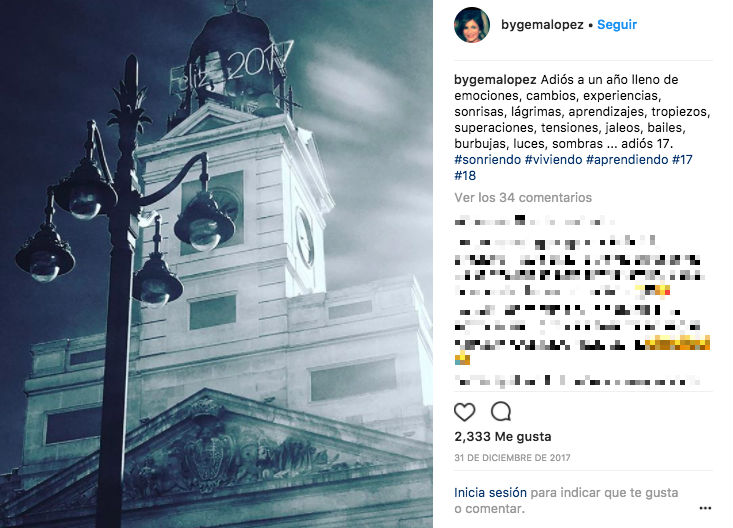The height and width of the screenshot is (528, 733).
Task: Open the #18 hashtag
Action: [465, 175]
